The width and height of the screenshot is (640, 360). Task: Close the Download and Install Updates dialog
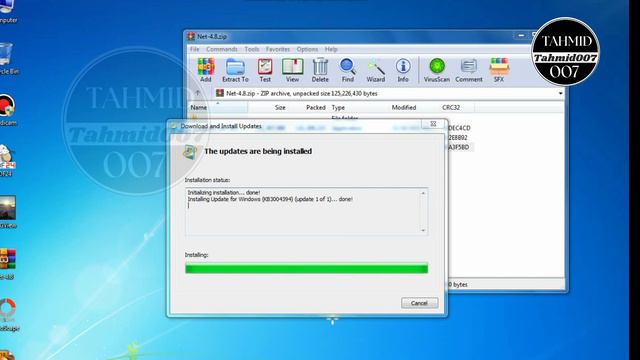coord(433,124)
